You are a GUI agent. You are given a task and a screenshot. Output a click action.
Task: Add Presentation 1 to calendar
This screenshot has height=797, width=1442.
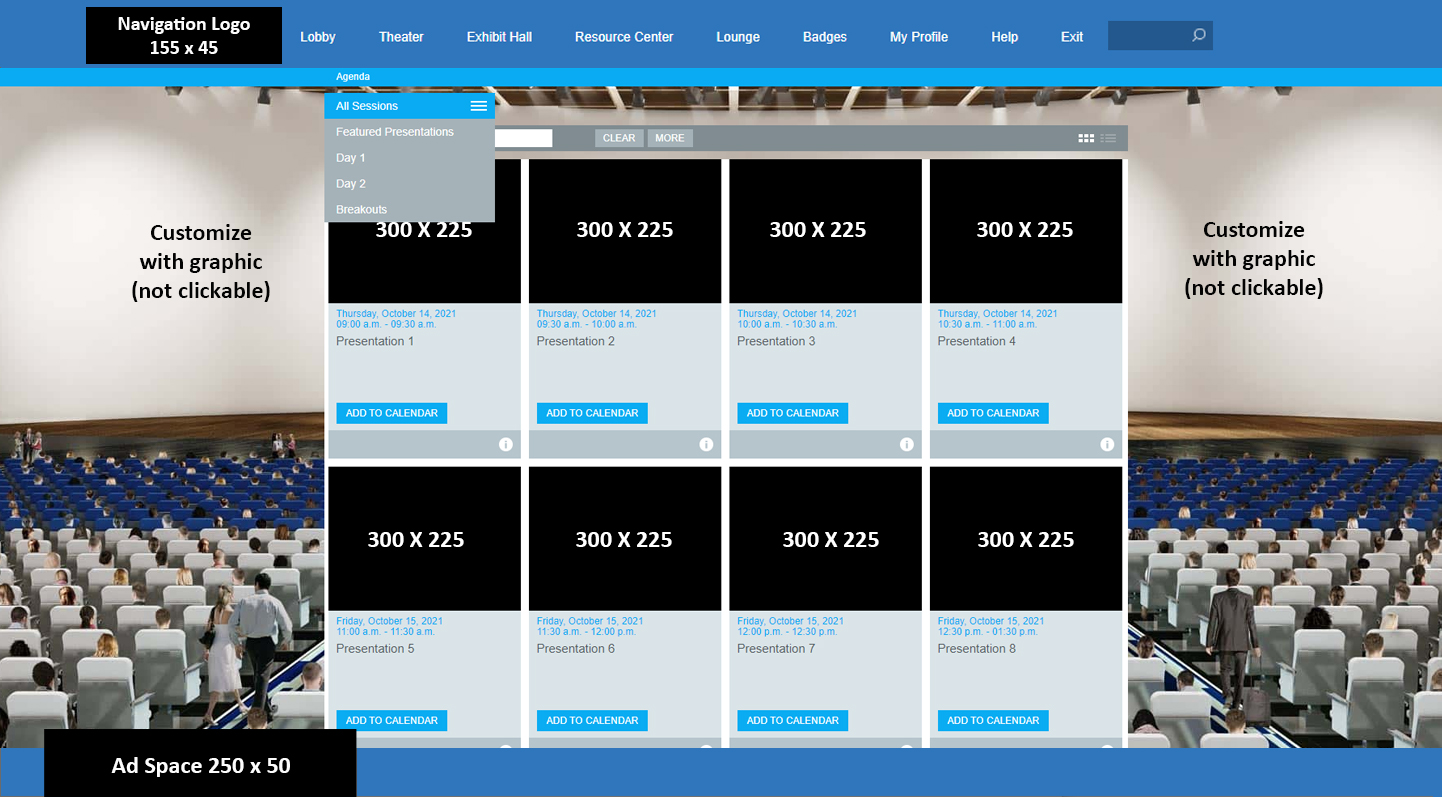click(x=392, y=413)
